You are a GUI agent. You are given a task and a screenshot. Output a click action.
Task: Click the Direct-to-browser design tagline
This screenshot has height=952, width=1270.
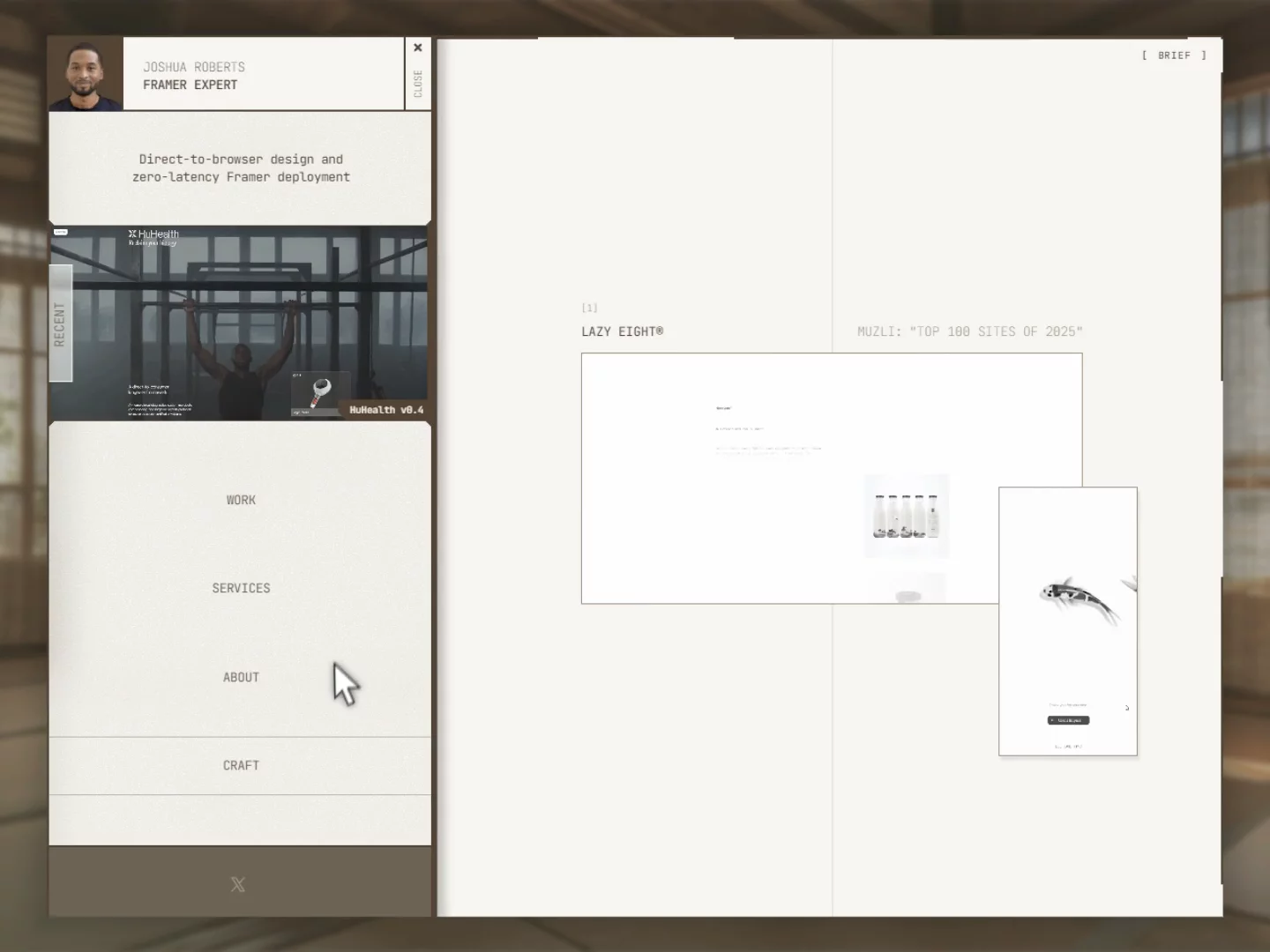(241, 167)
